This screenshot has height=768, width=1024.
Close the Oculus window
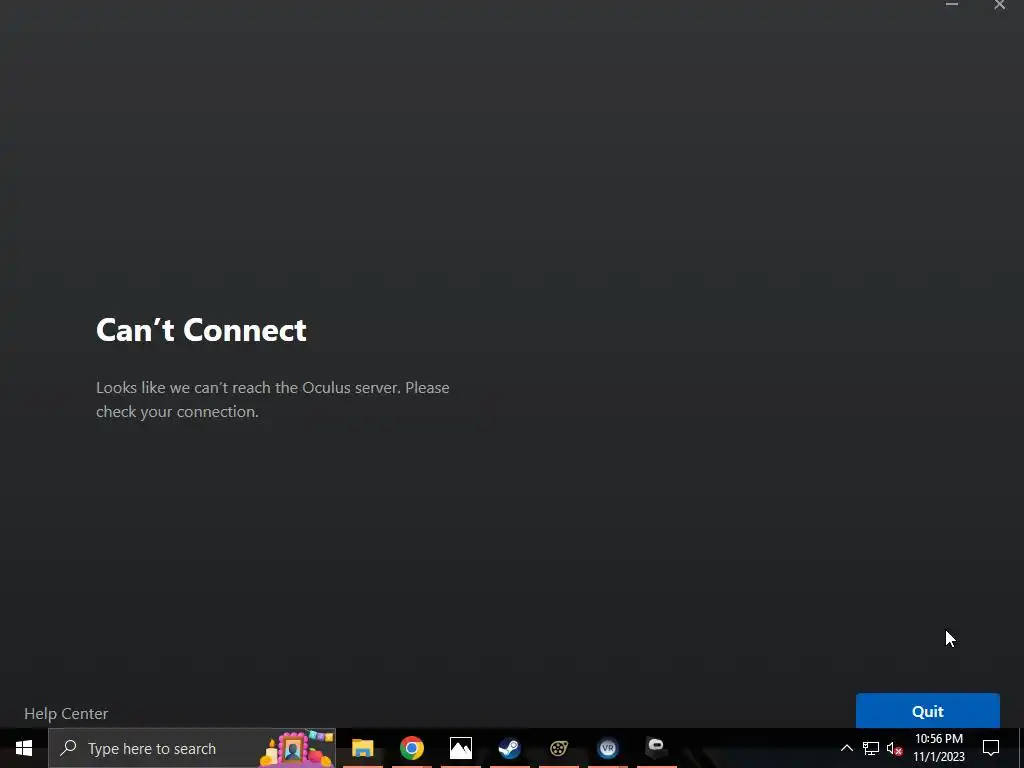tap(999, 5)
